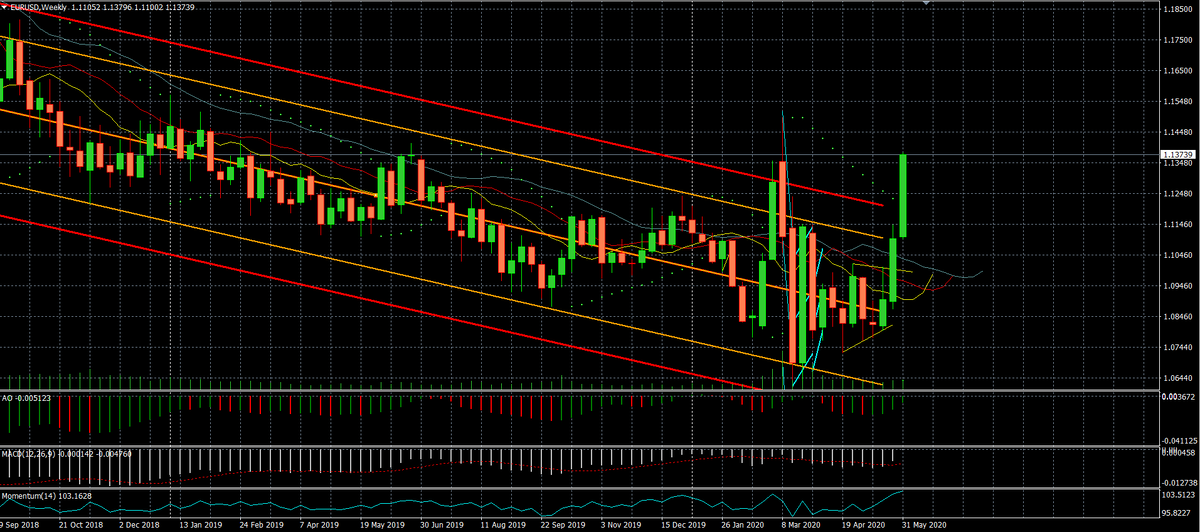Select the current price tag 1.13739
Screen dimensions: 1200x532
pos(1180,155)
